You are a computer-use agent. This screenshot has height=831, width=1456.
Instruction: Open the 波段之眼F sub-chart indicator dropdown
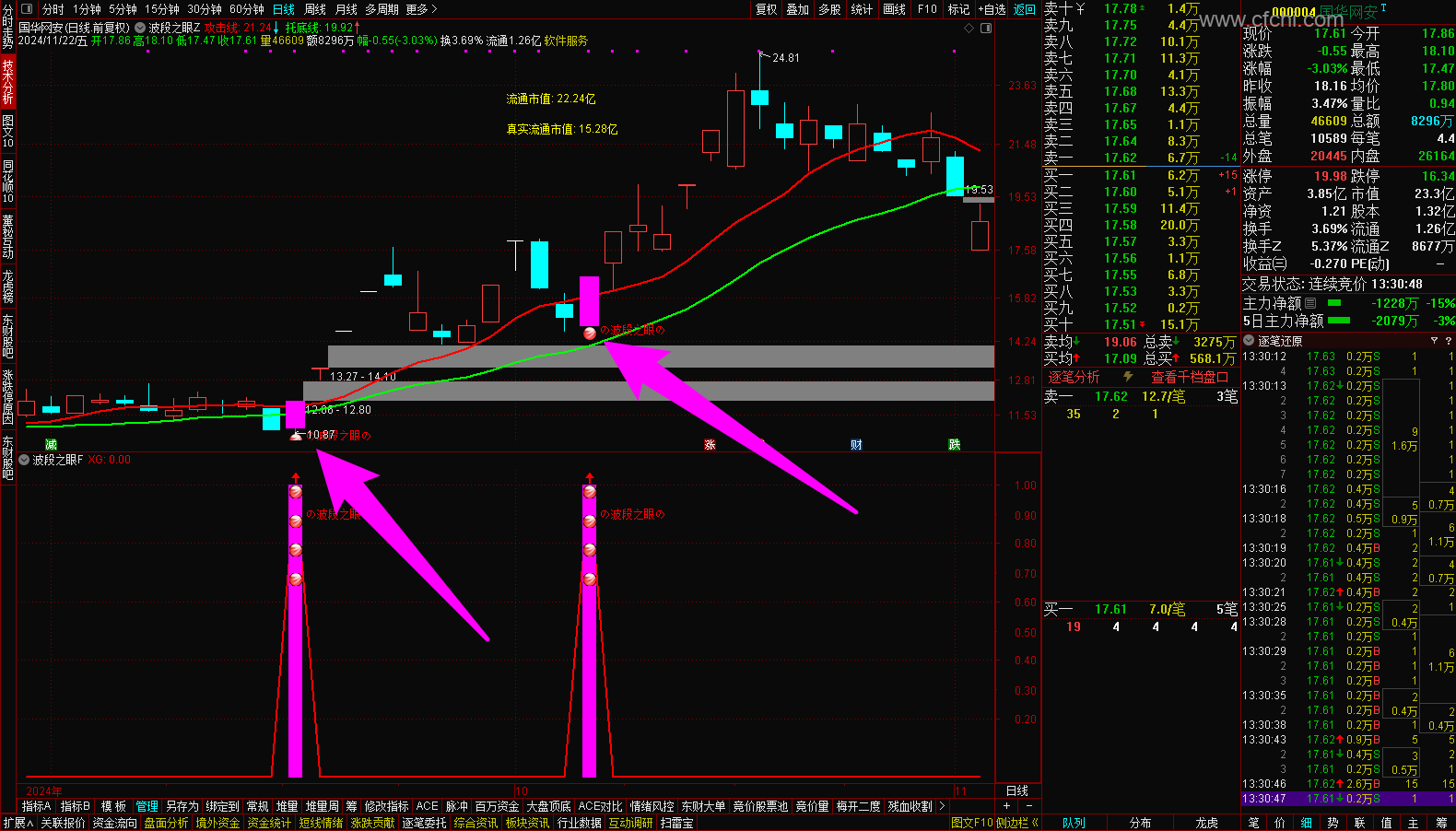pyautogui.click(x=24, y=460)
